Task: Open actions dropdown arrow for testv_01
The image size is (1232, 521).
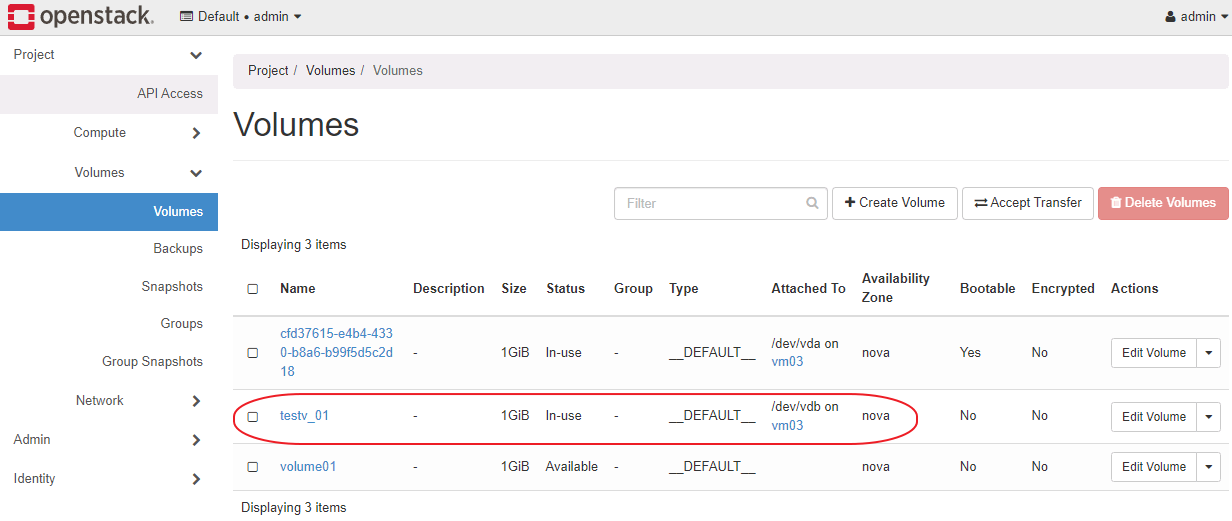Action: (1209, 417)
